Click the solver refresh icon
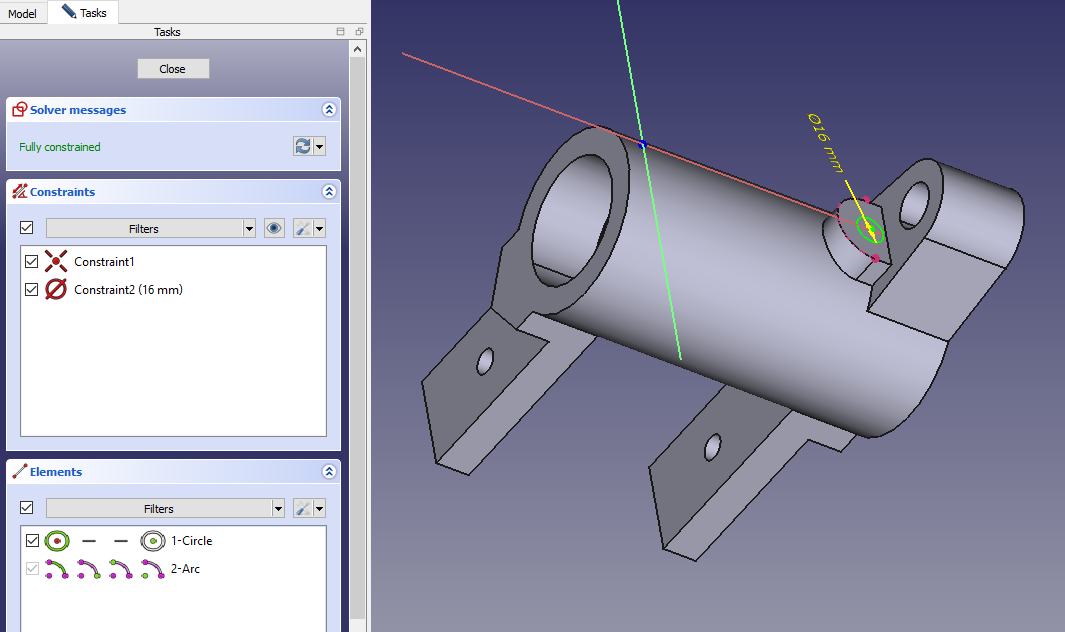This screenshot has width=1065, height=632. 302,147
